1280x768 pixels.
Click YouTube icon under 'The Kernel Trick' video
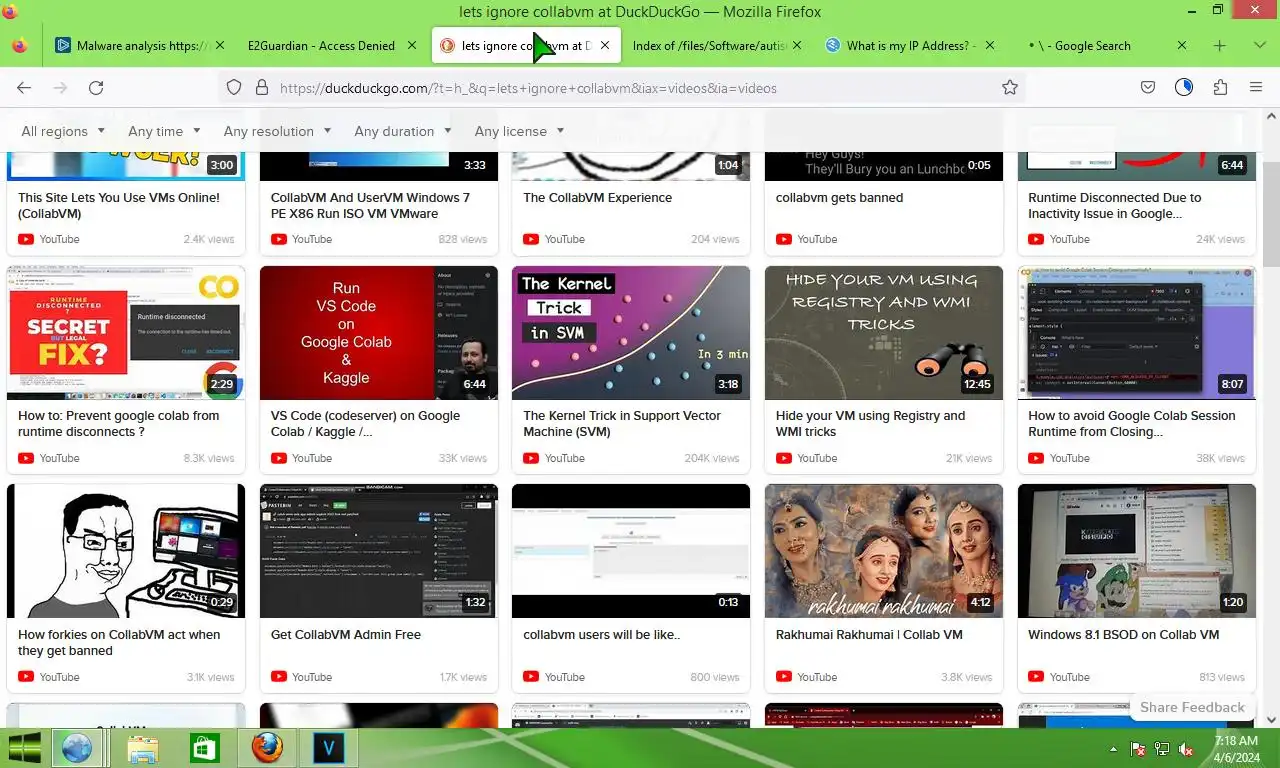(530, 458)
